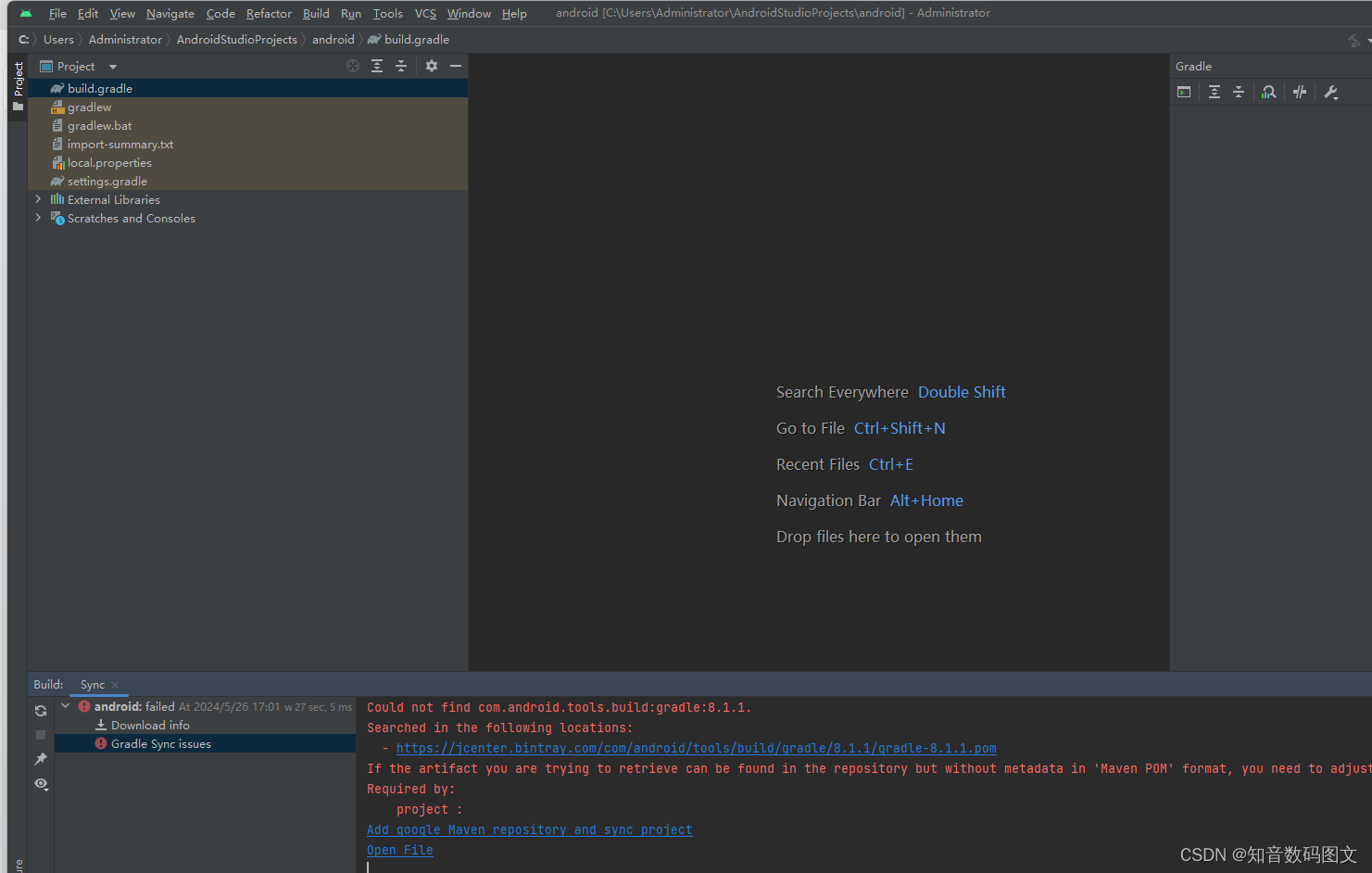Open Project panel settings gear
Viewport: 1372px width, 873px height.
pos(432,66)
